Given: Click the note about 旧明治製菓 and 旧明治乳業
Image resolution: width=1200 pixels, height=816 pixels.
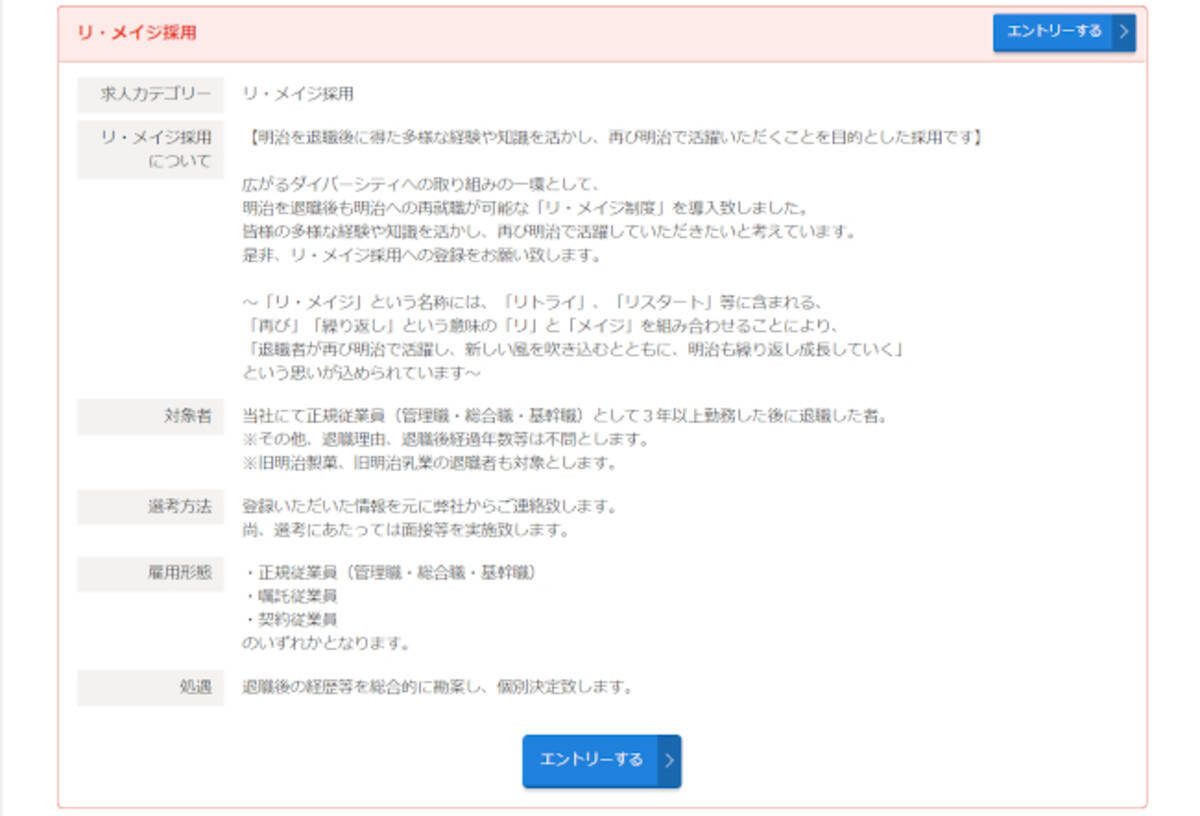Looking at the screenshot, I should click(x=429, y=463).
